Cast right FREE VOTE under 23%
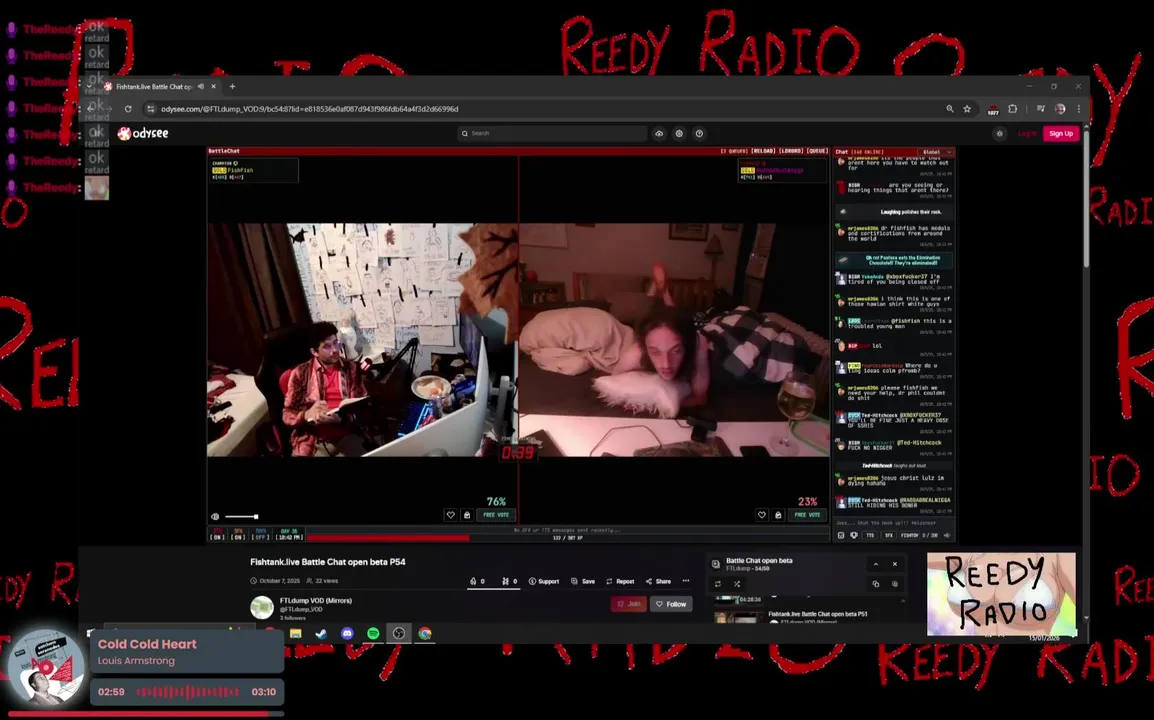 pos(807,515)
